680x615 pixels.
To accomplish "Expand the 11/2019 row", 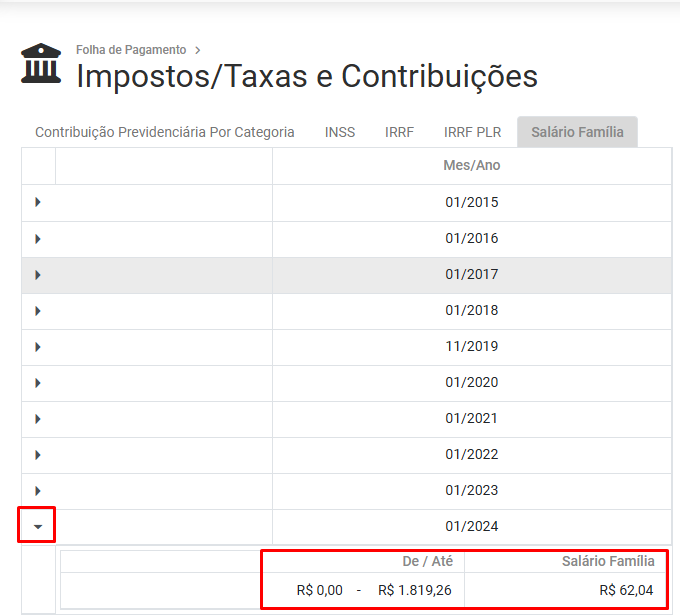I will [38, 347].
